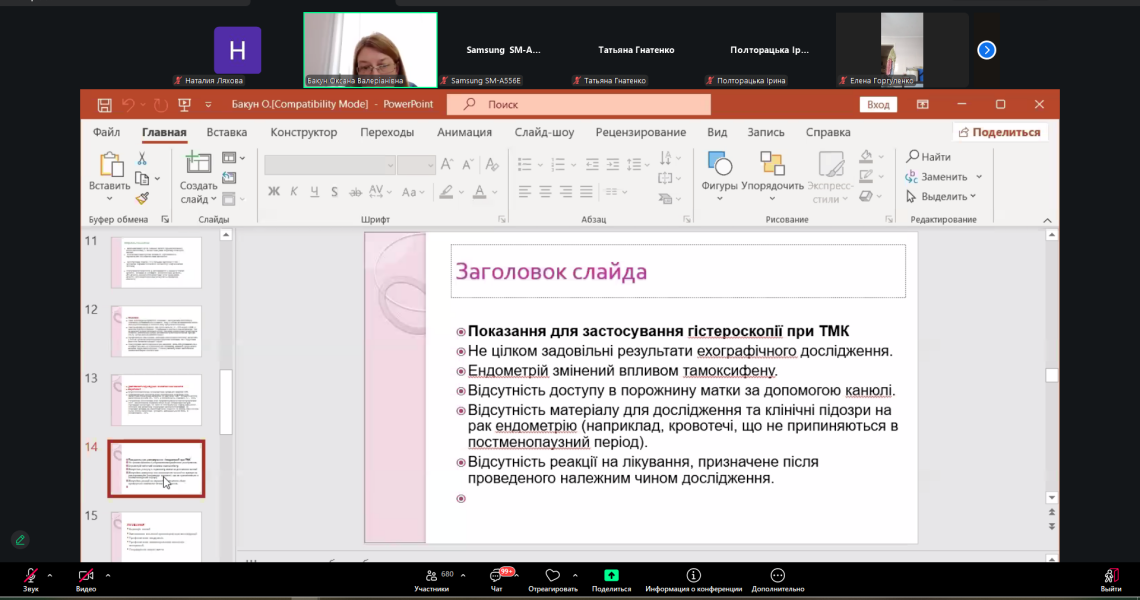The width and height of the screenshot is (1140, 600).
Task: Switch to the Вставка ribbon tab
Action: pyautogui.click(x=224, y=132)
